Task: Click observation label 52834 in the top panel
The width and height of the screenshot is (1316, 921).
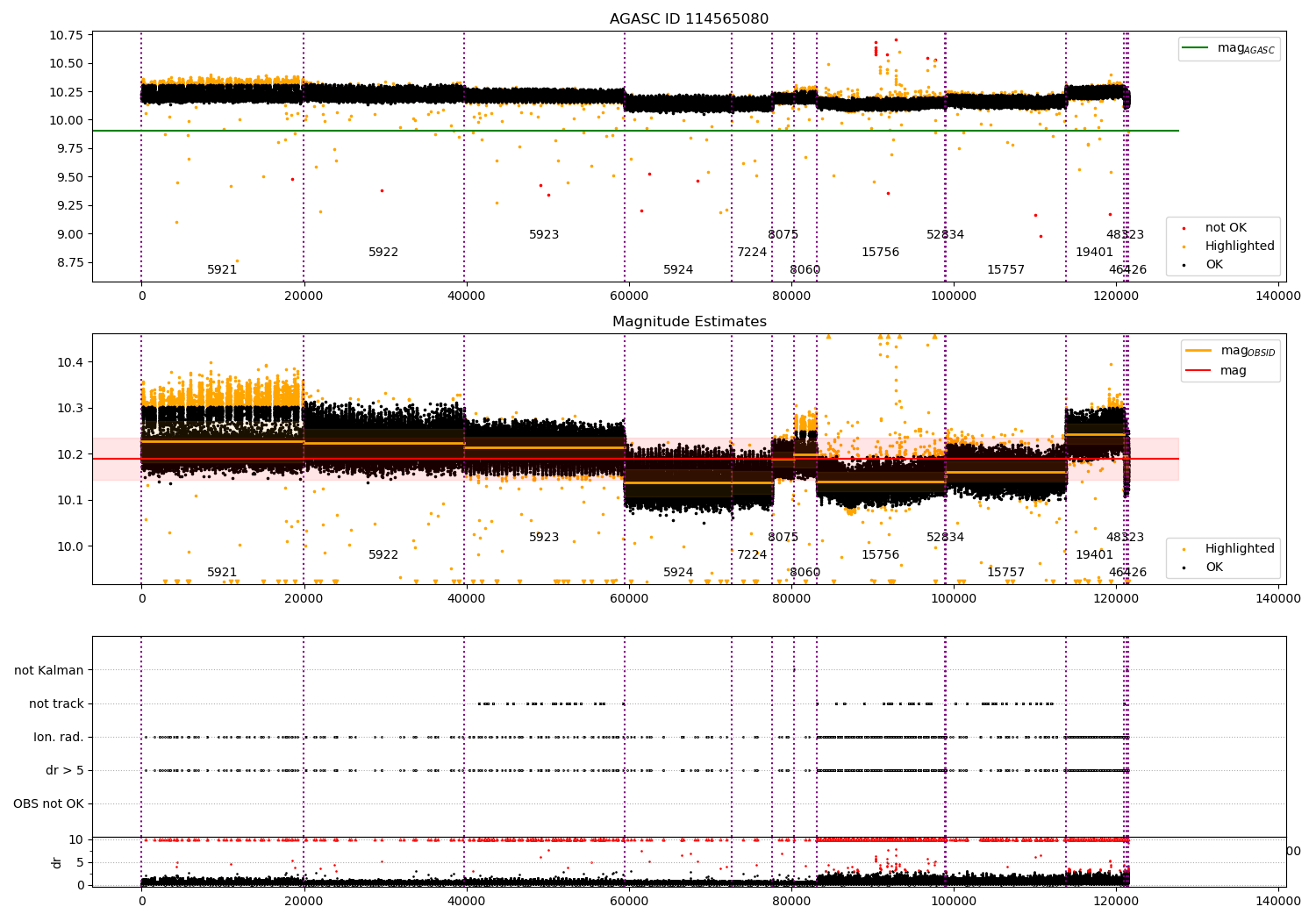Action: click(945, 235)
